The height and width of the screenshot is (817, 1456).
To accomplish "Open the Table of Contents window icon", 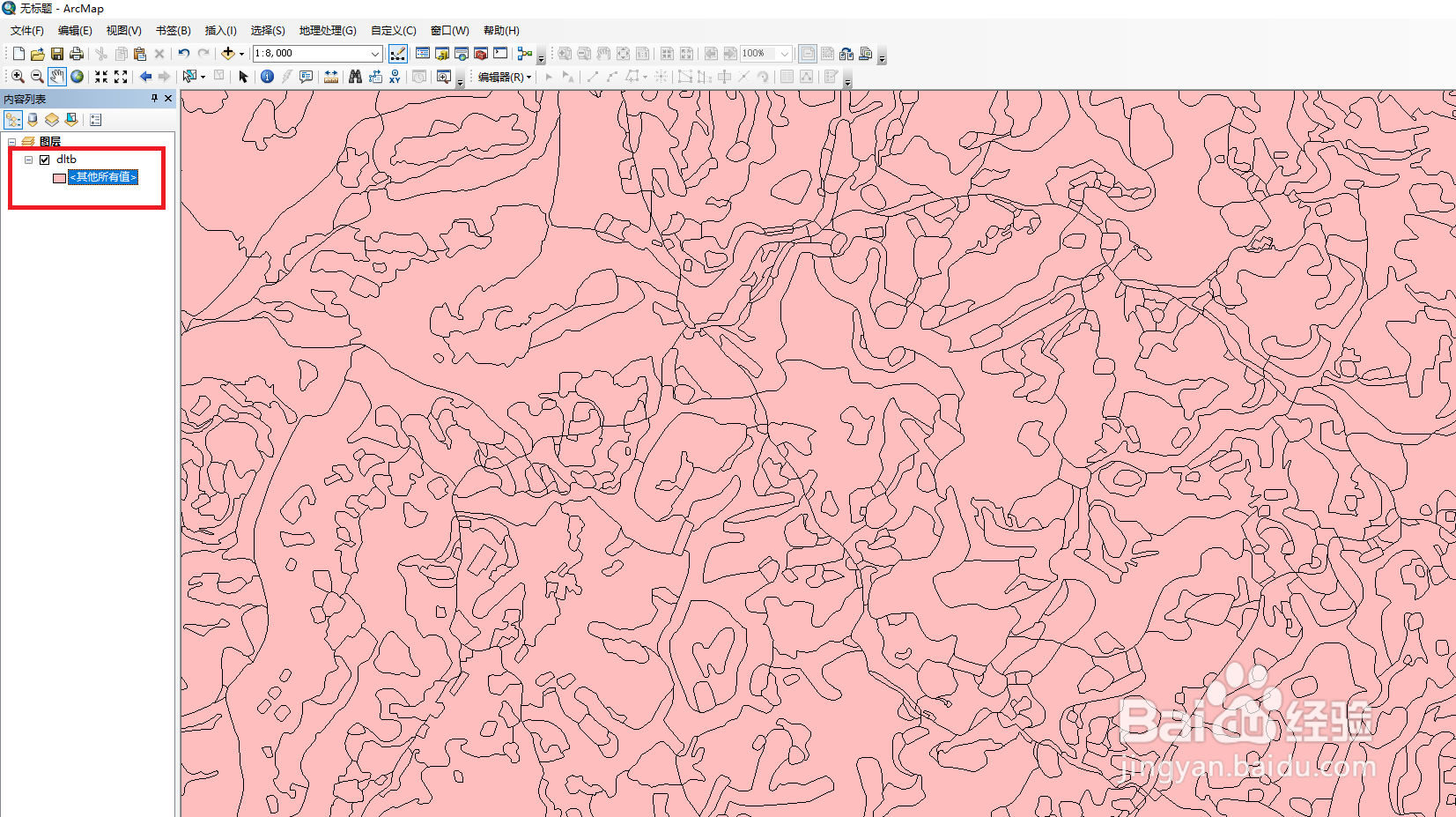I will 423,54.
